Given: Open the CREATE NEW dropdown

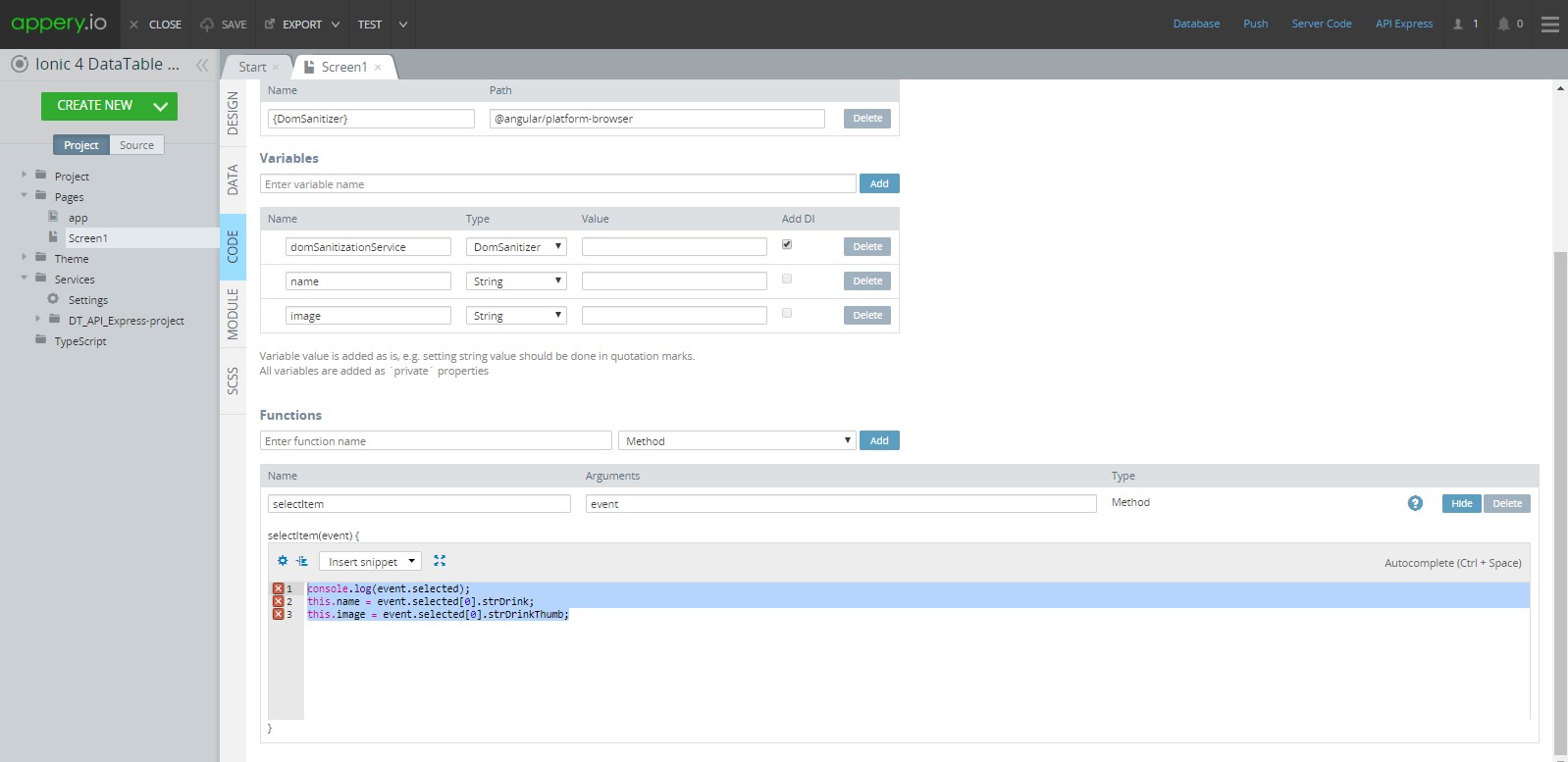Looking at the screenshot, I should click(160, 106).
